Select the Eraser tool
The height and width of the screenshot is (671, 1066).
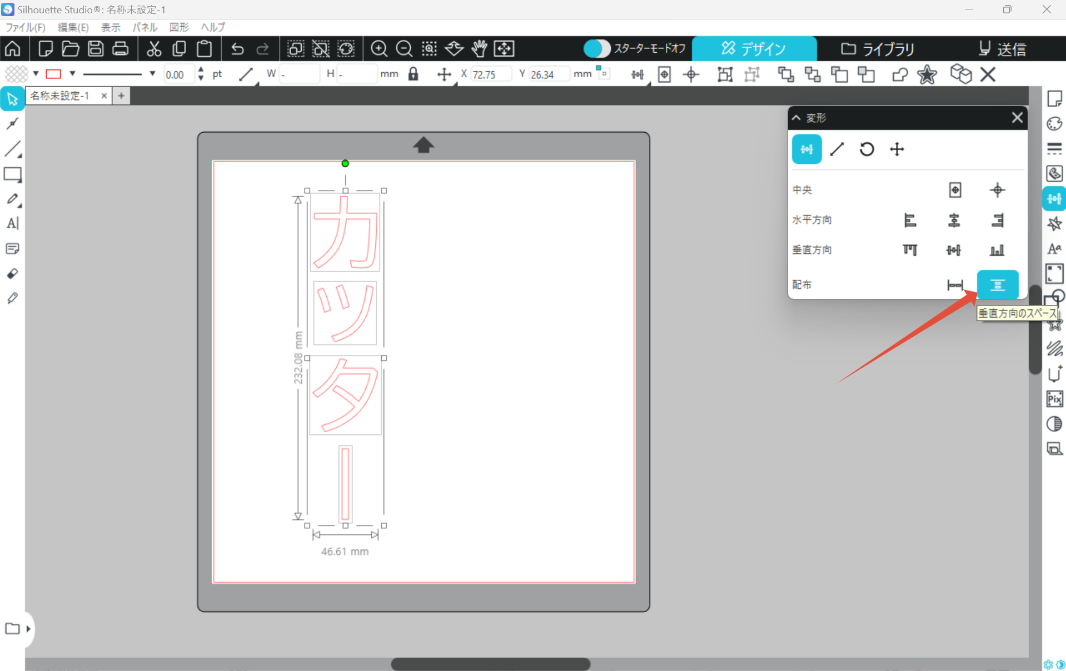pyautogui.click(x=12, y=273)
